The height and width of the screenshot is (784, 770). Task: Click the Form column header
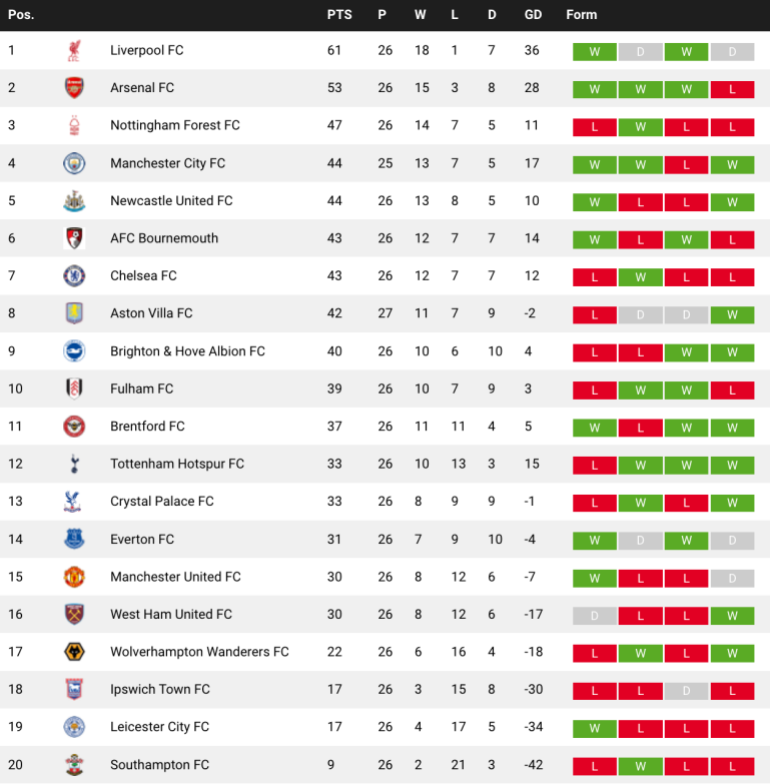tap(581, 15)
